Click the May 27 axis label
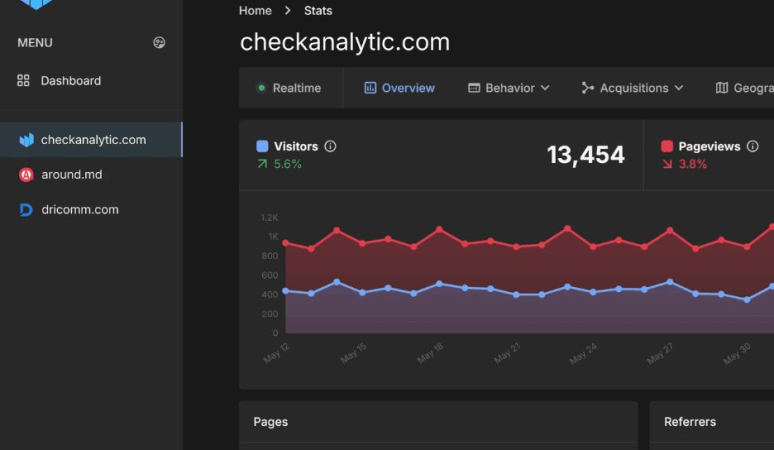 tap(660, 353)
